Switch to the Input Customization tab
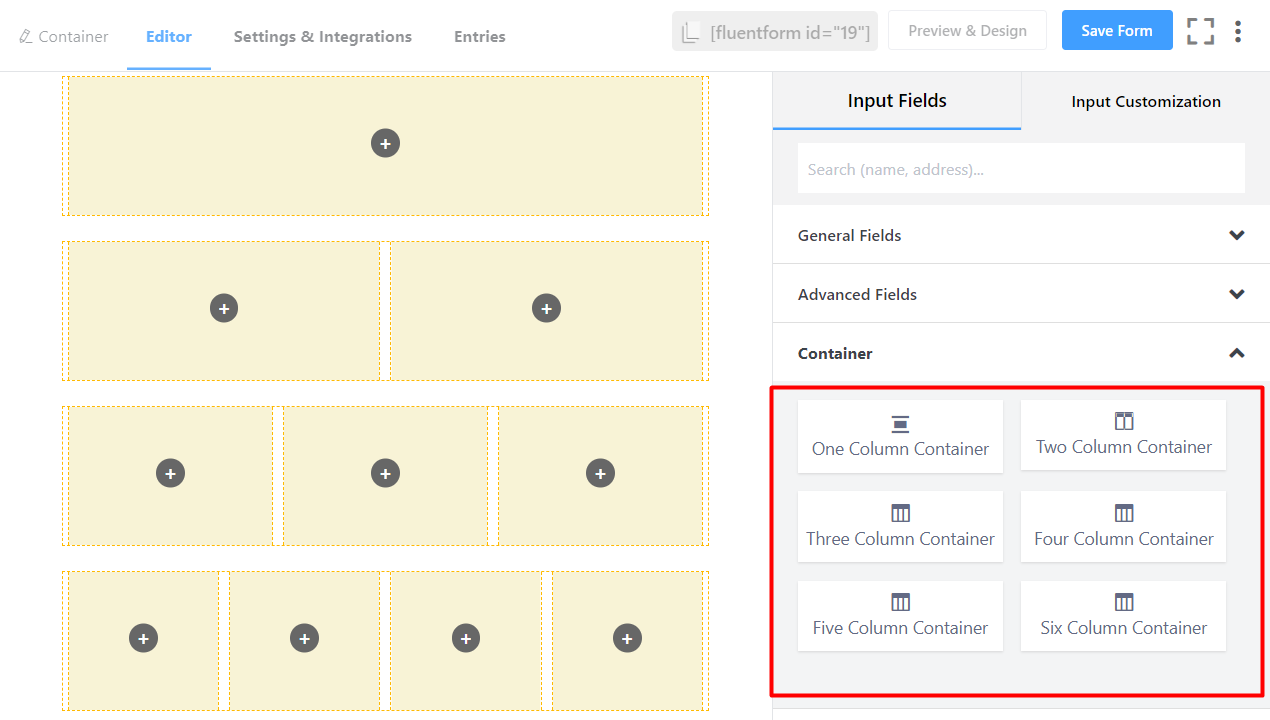This screenshot has width=1270, height=720. (x=1145, y=101)
